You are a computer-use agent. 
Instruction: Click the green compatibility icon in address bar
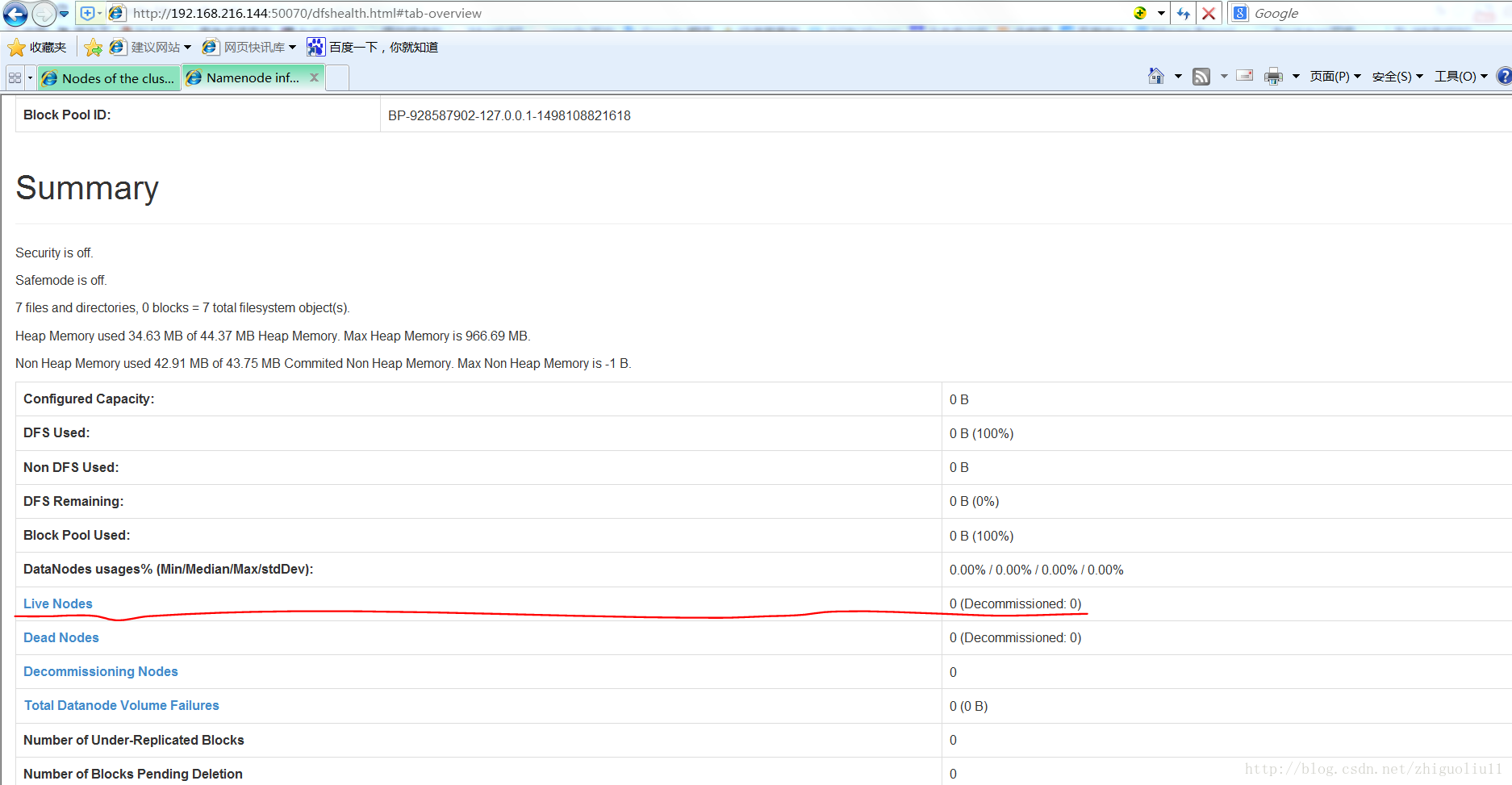tap(1140, 13)
